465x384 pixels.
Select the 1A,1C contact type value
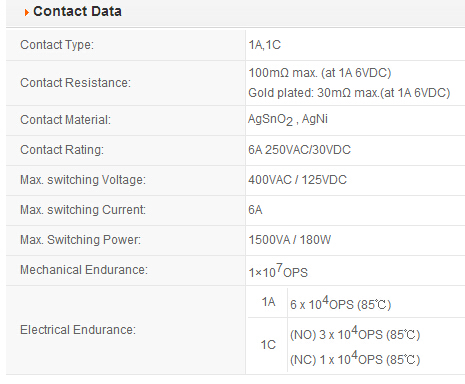click(265, 45)
